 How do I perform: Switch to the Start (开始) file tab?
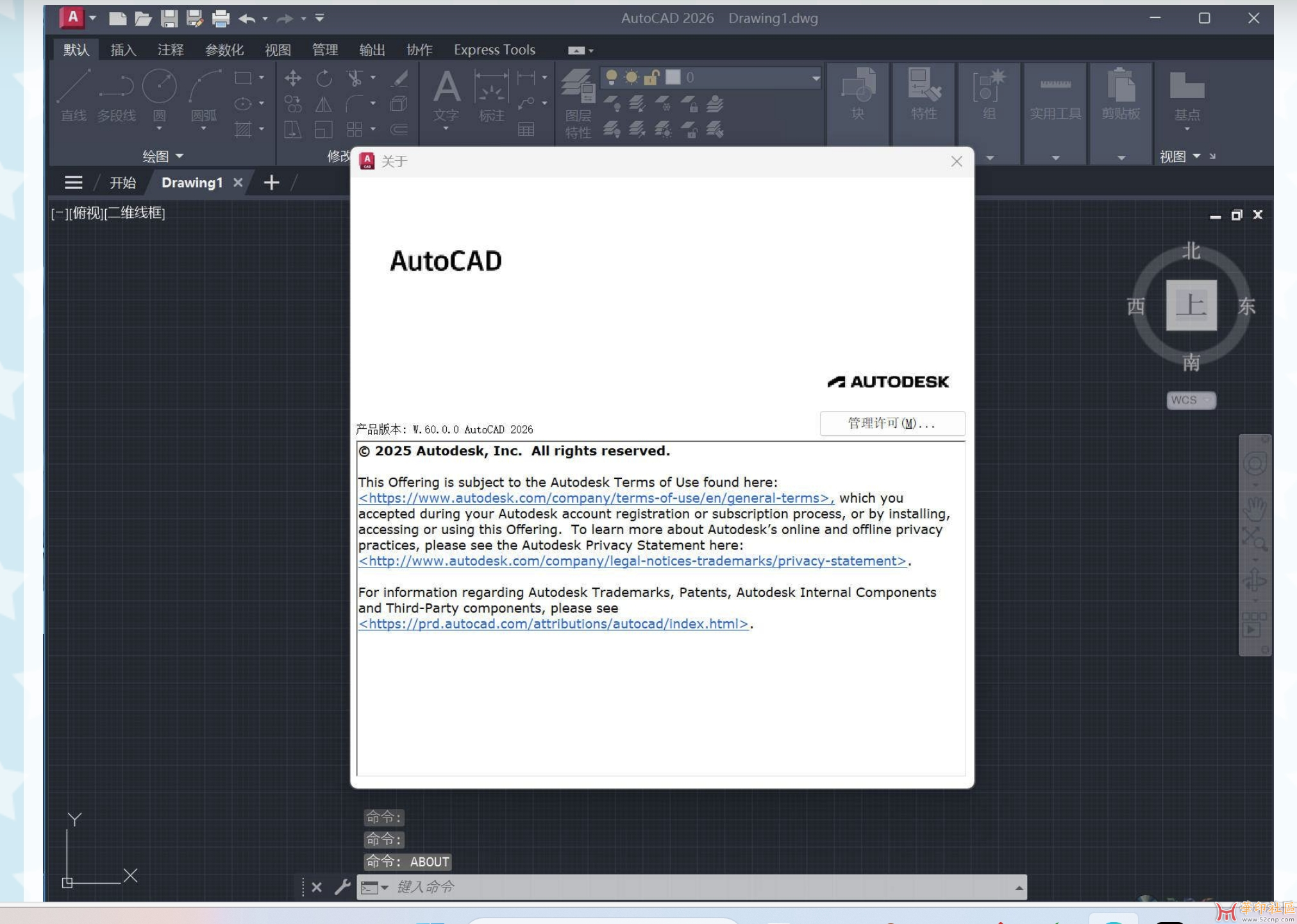click(122, 183)
